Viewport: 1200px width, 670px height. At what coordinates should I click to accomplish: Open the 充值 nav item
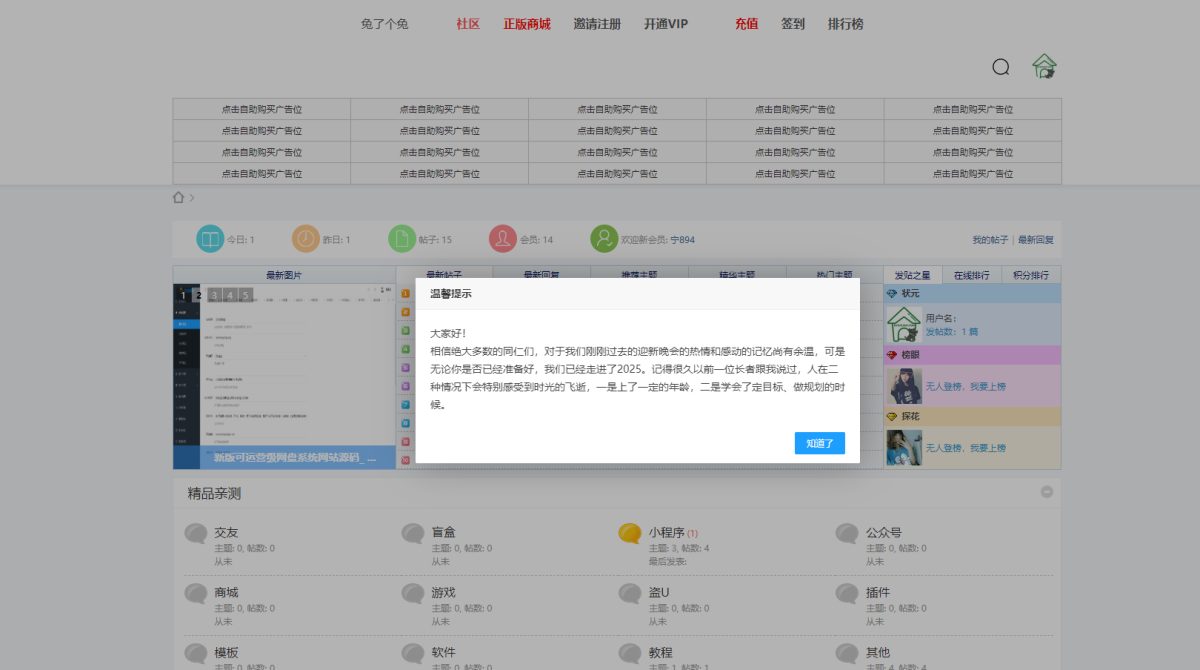coord(746,24)
